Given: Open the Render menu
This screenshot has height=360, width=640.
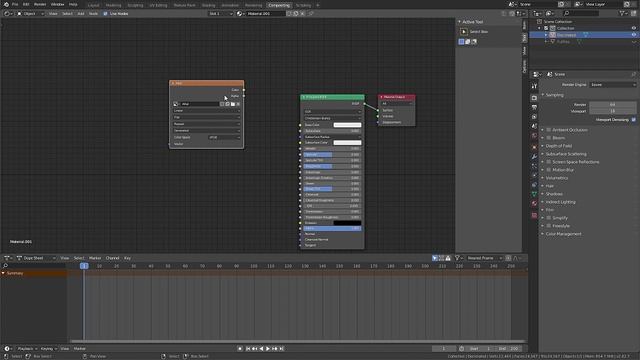Looking at the screenshot, I should (40, 4).
